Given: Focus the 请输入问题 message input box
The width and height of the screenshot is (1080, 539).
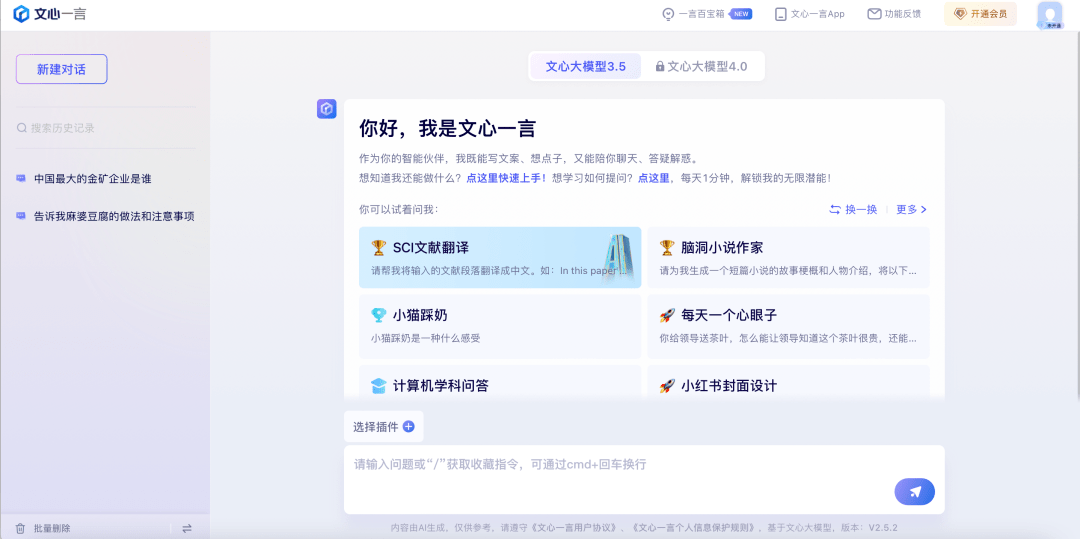Looking at the screenshot, I should click(x=644, y=480).
